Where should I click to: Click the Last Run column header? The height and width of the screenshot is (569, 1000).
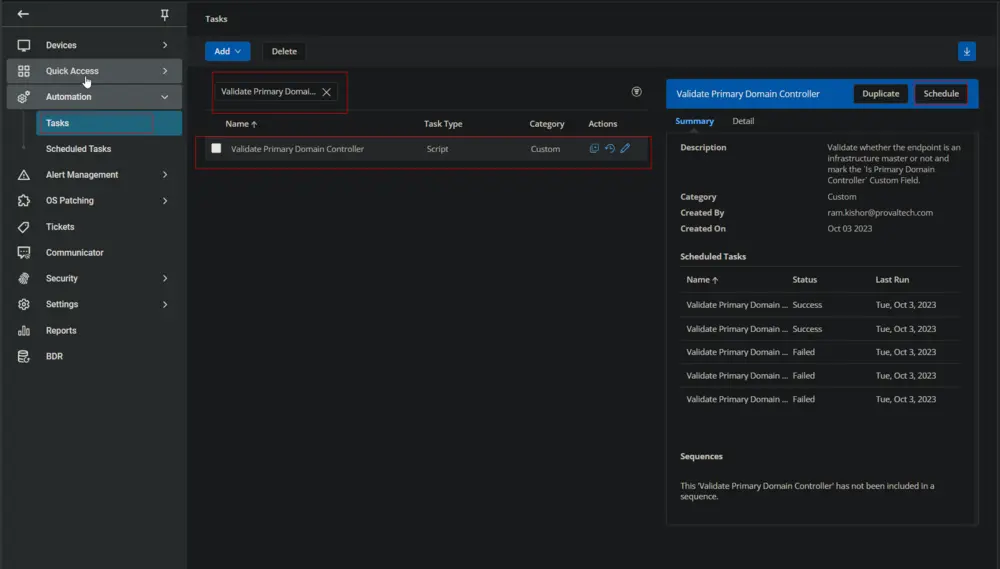click(x=892, y=279)
